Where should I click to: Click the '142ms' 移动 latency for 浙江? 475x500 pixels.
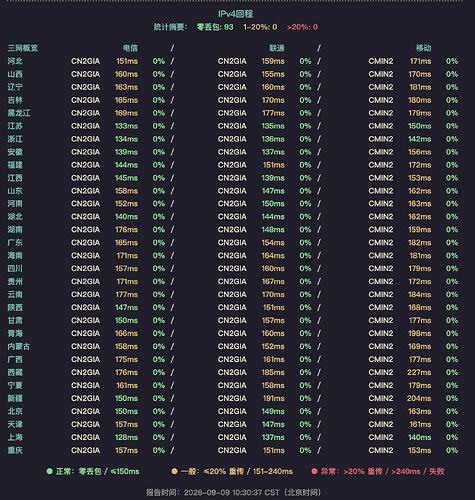pyautogui.click(x=420, y=139)
